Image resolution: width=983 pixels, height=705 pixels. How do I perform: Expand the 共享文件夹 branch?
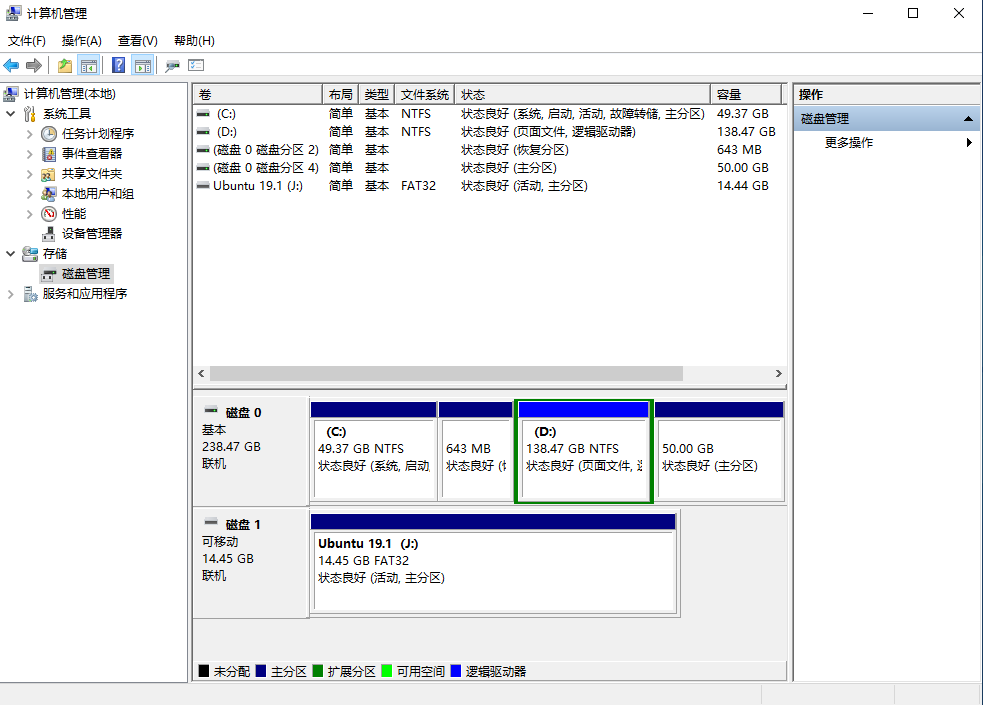tap(29, 174)
